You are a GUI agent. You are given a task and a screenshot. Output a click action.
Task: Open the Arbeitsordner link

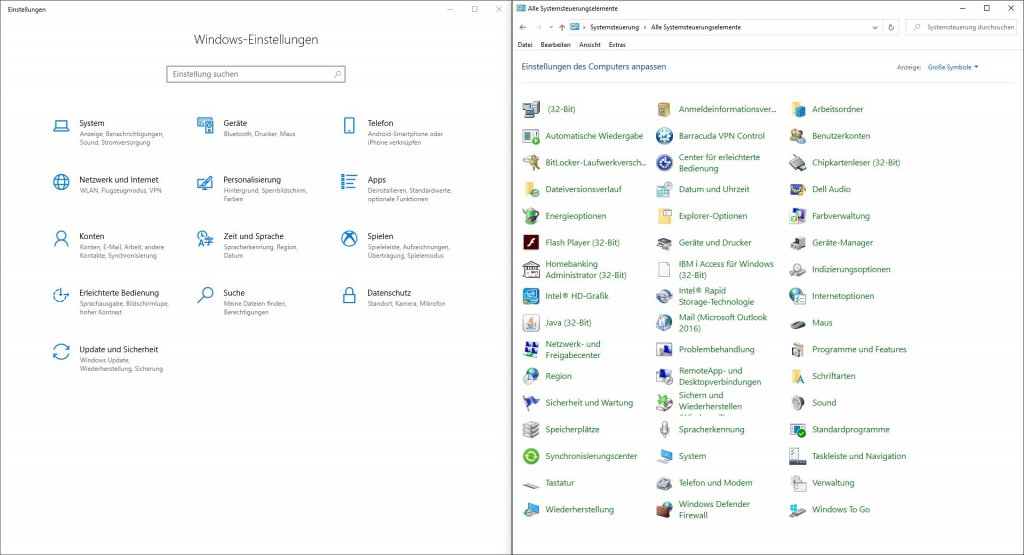tap(837, 109)
